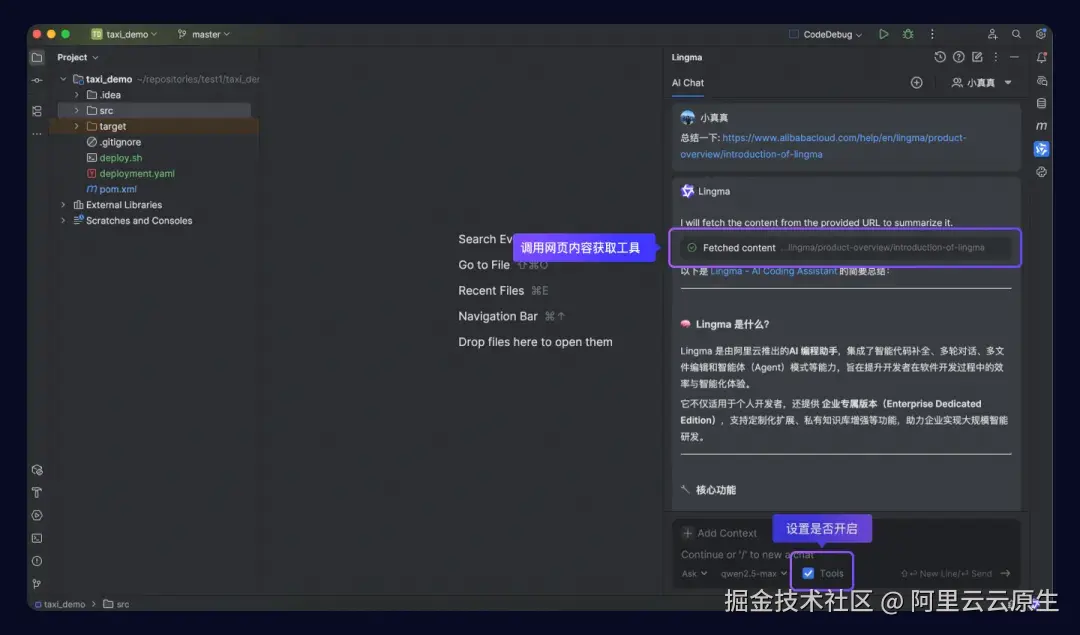This screenshot has width=1080, height=635.
Task: Open the Terminal tool window icon
Action: point(37,539)
